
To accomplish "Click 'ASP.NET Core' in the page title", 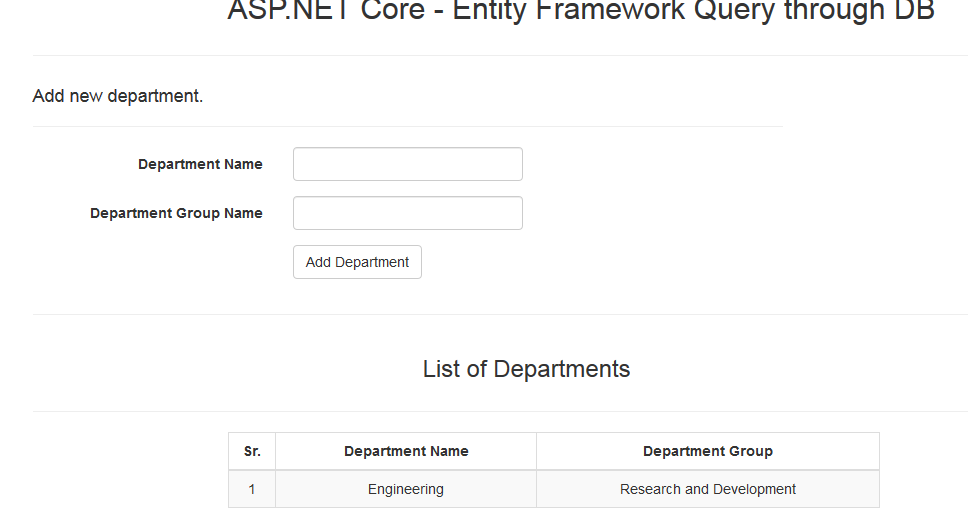I will [x=311, y=12].
